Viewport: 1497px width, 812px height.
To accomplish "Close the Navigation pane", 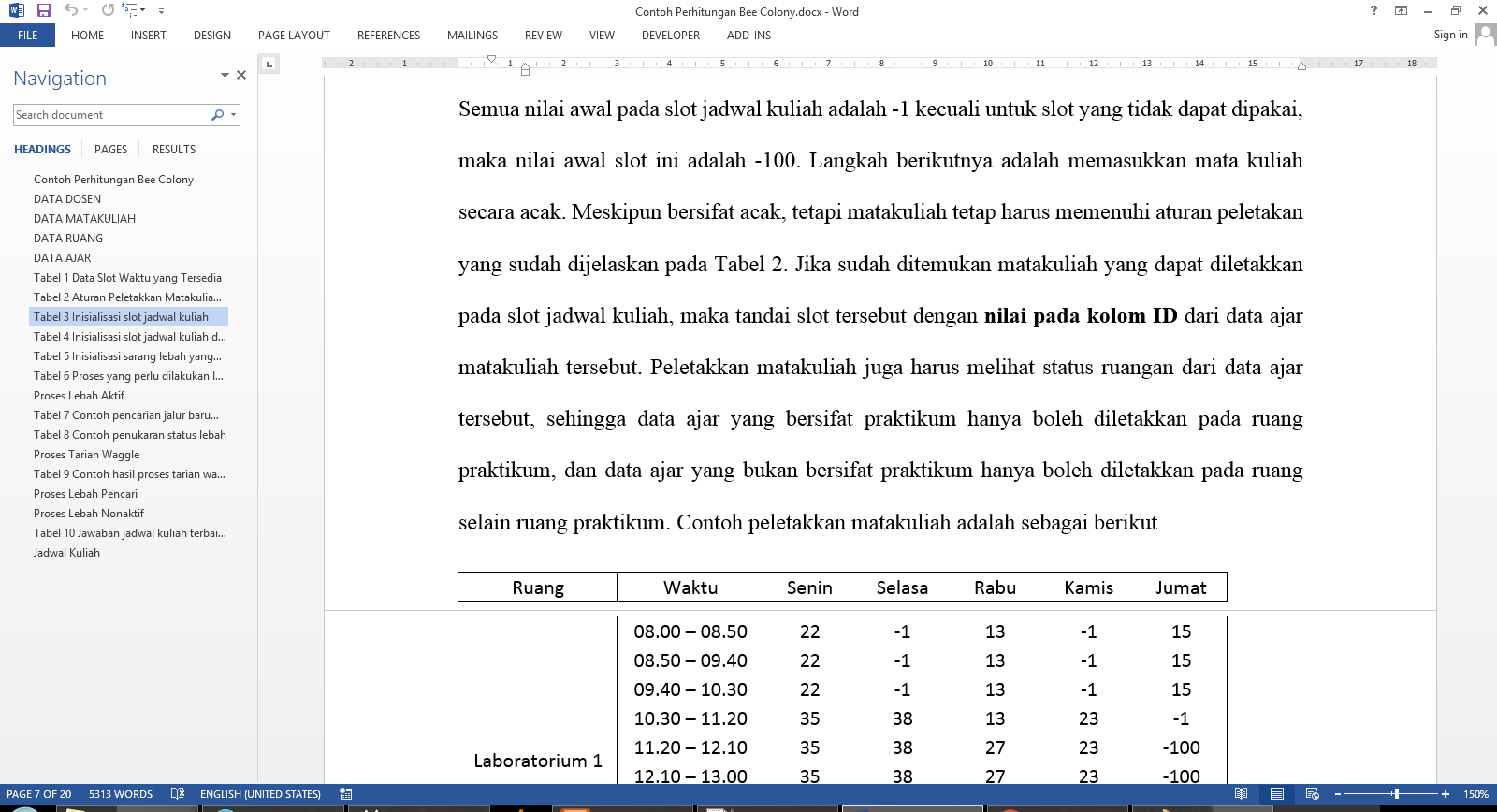I will click(241, 75).
